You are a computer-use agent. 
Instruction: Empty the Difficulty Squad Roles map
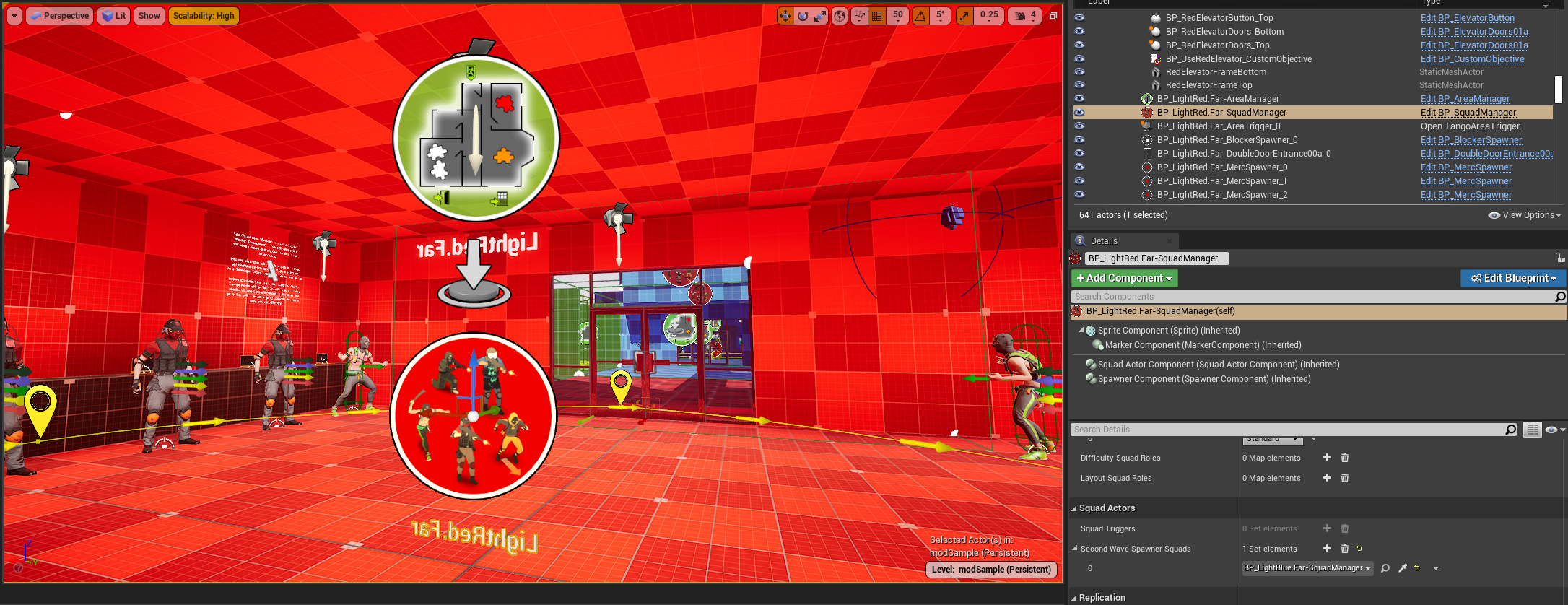click(1345, 458)
